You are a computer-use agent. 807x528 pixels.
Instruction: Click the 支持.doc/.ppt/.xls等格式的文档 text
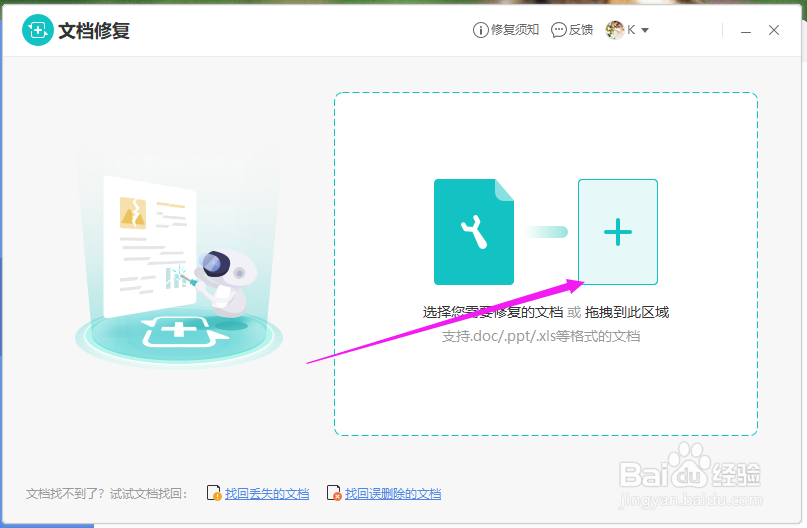[x=541, y=337]
